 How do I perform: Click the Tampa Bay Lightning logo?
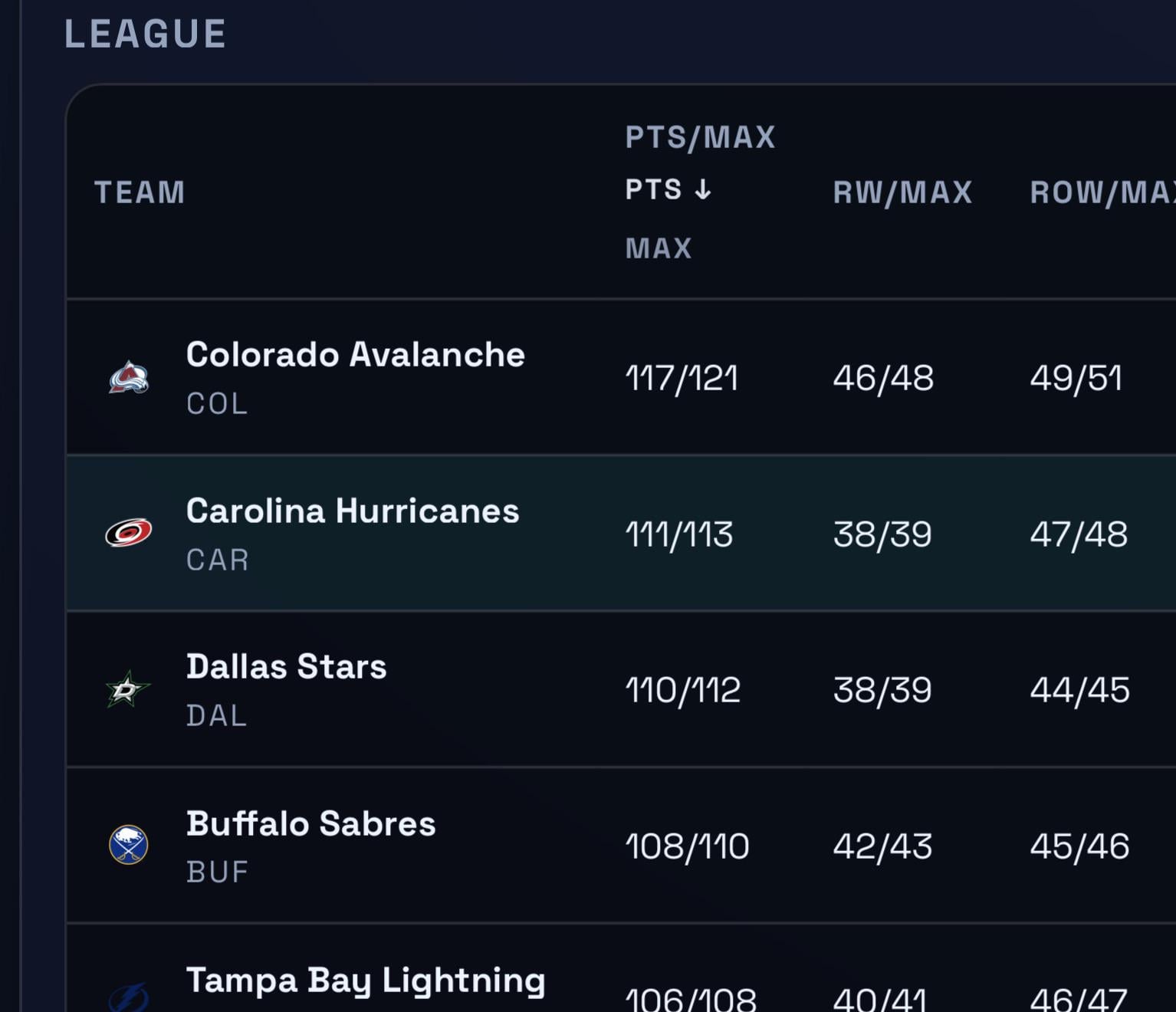tap(128, 997)
